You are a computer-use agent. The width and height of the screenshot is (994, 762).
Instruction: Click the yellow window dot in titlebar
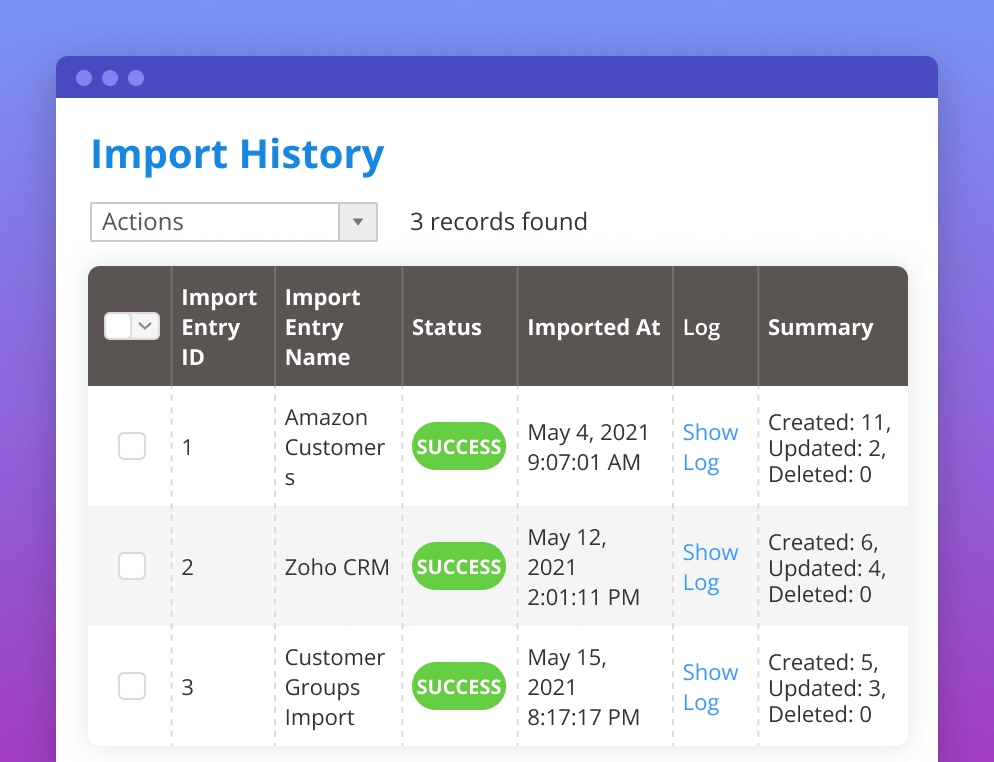tap(110, 77)
